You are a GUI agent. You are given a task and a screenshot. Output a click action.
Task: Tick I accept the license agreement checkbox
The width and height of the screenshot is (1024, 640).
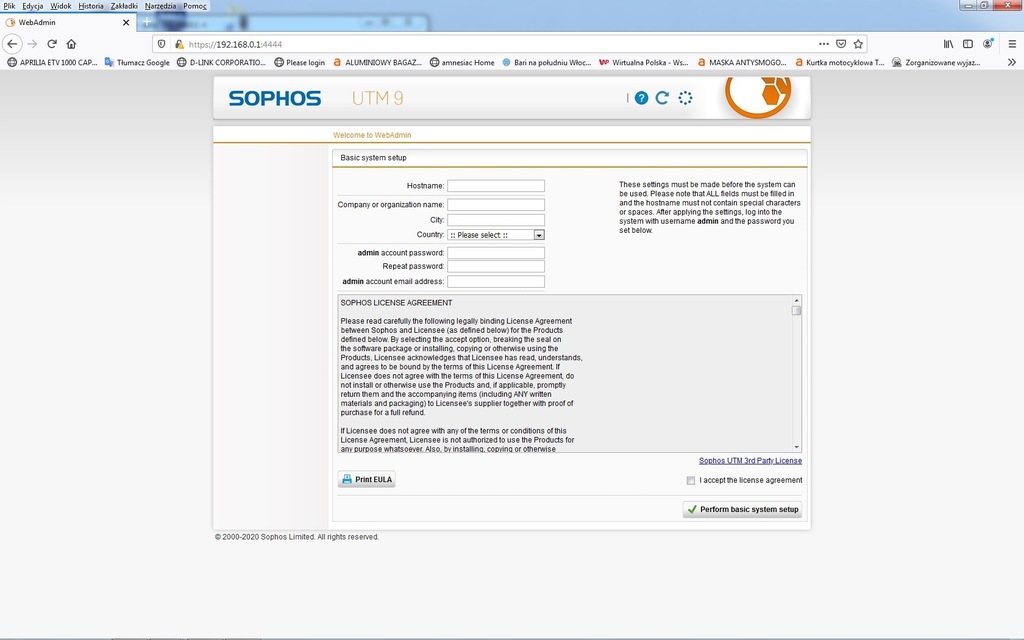click(690, 481)
